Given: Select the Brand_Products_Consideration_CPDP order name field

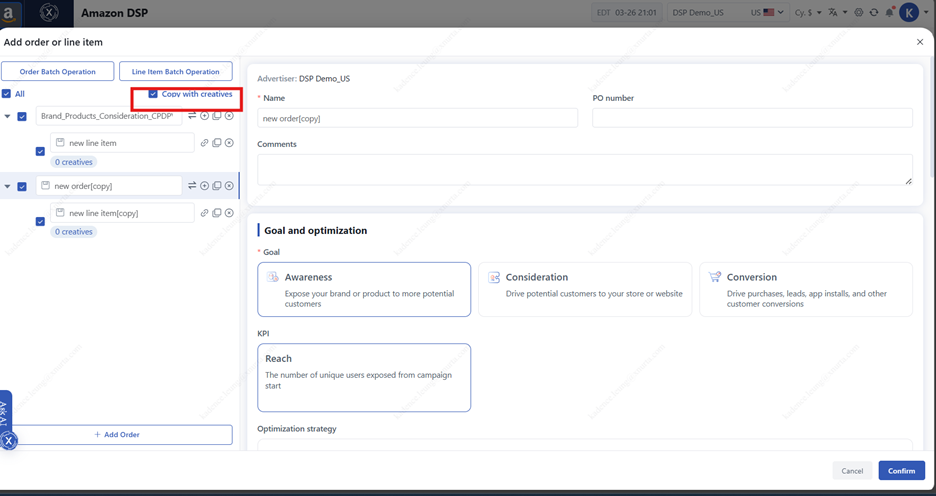Looking at the screenshot, I should tap(109, 116).
